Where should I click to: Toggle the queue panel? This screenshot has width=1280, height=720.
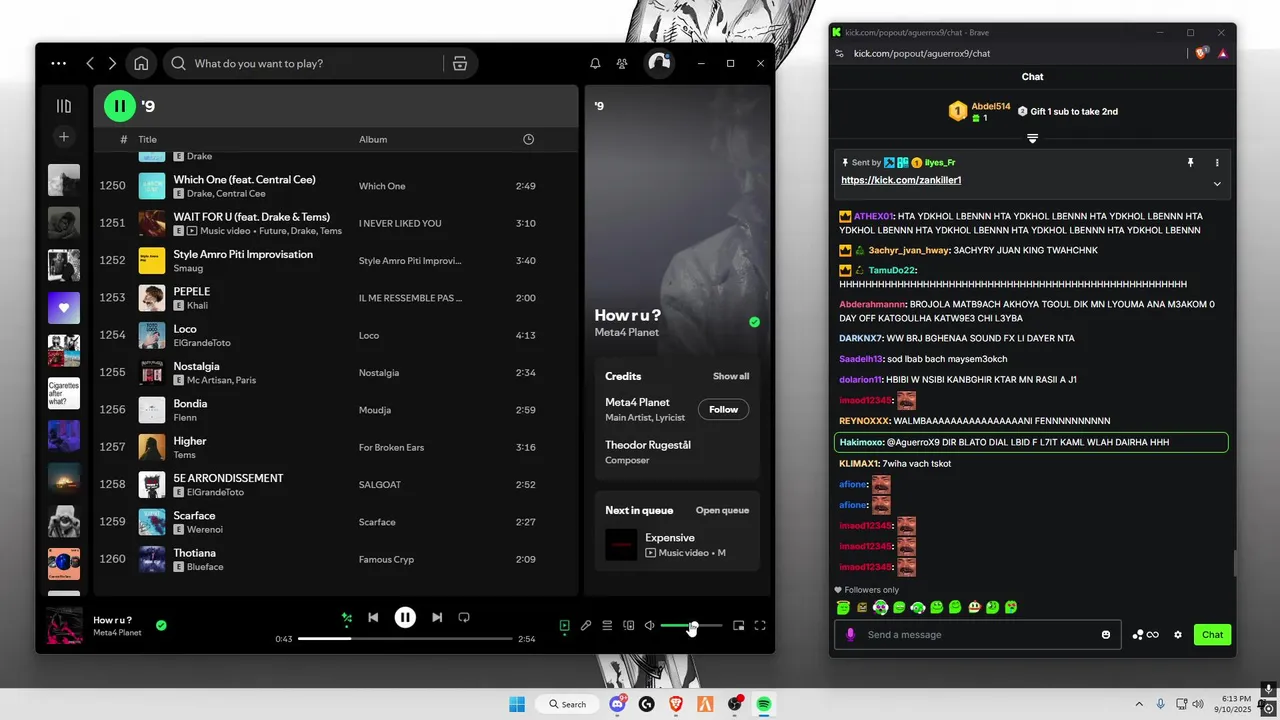pos(607,626)
